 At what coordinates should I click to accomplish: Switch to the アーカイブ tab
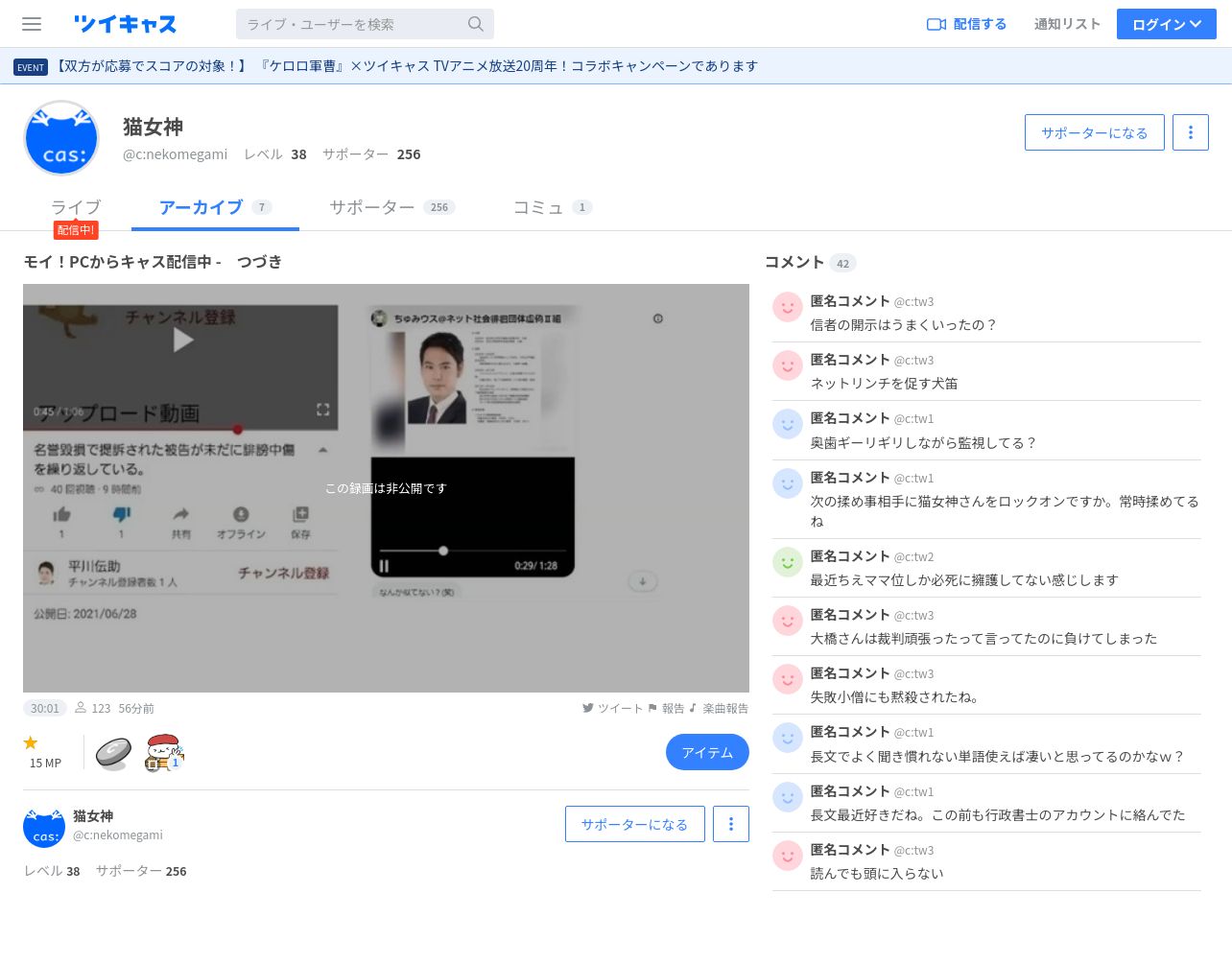215,207
